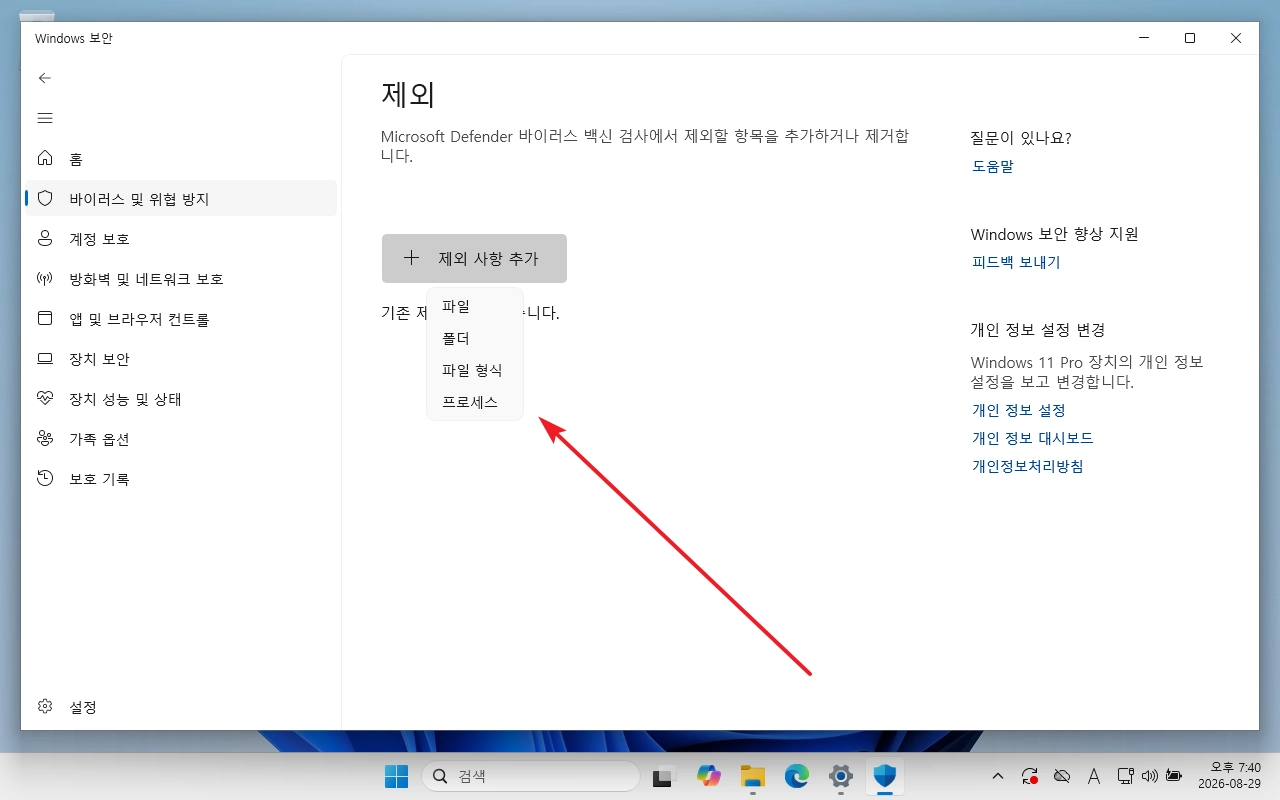1280x800 pixels.
Task: Click the window icon beside 앱 및 브라우저 컨트롤
Action: [44, 318]
